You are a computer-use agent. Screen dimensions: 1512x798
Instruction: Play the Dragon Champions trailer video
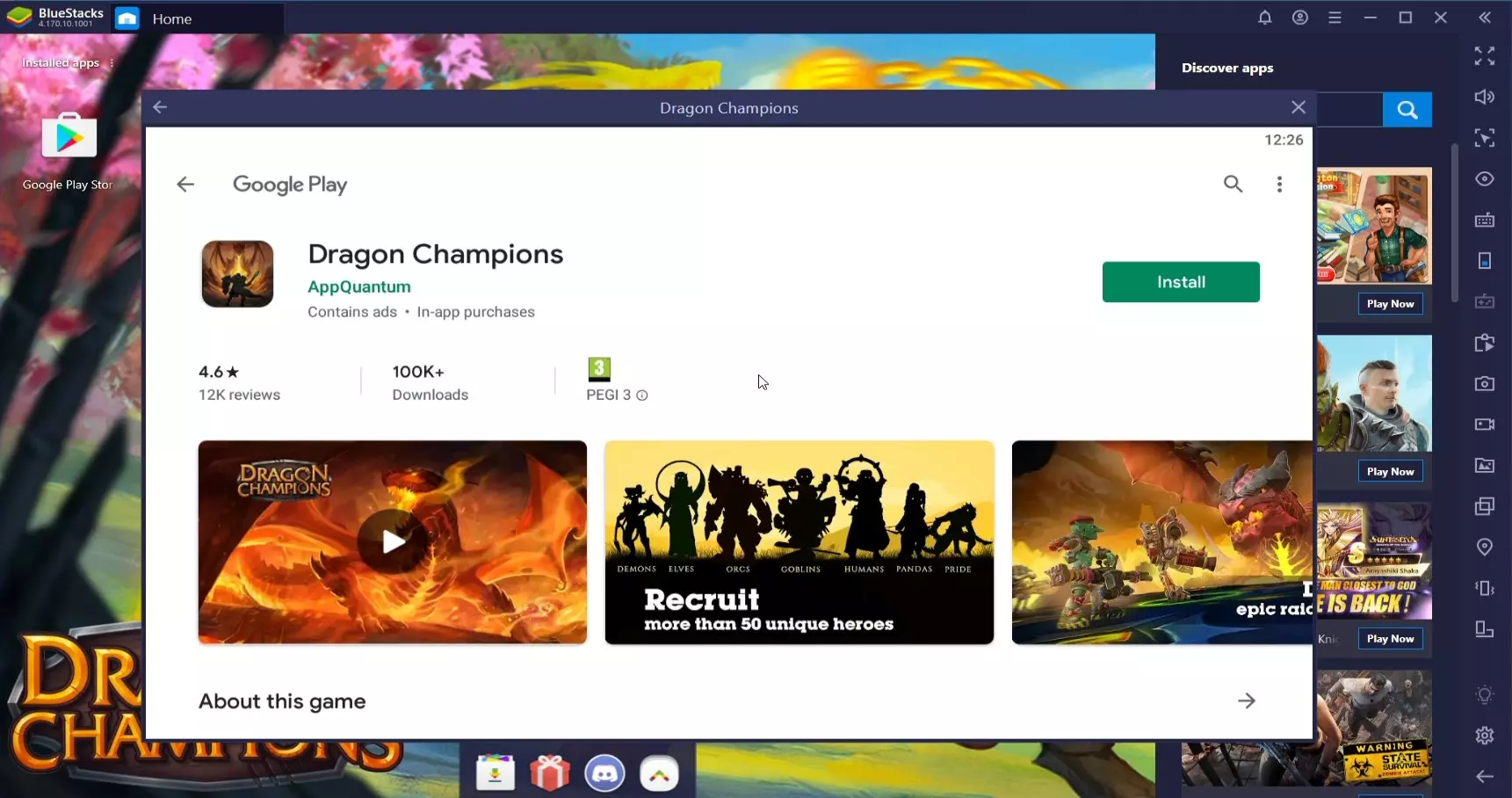[393, 541]
